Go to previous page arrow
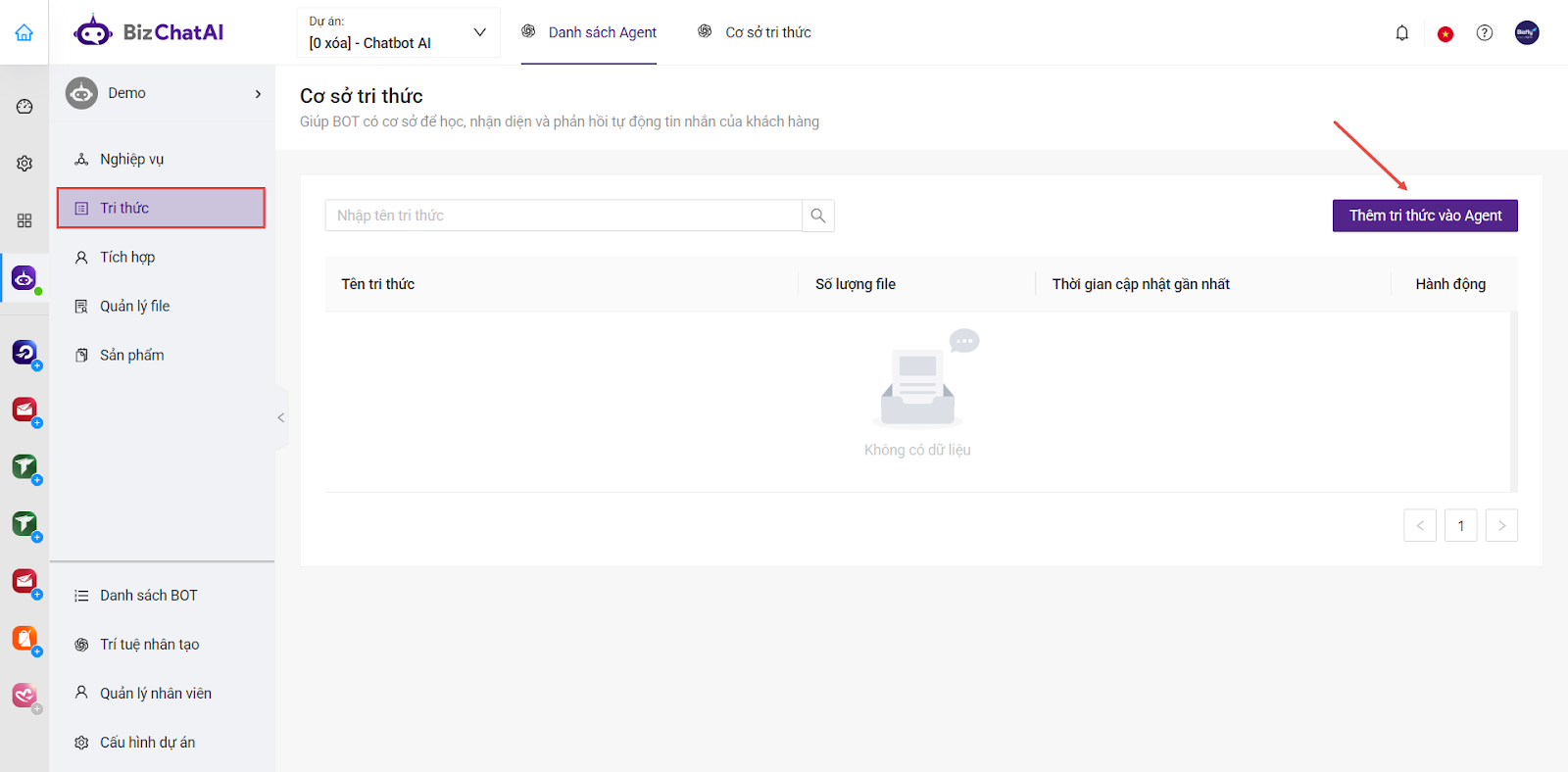The height and width of the screenshot is (772, 1568). (x=1420, y=525)
